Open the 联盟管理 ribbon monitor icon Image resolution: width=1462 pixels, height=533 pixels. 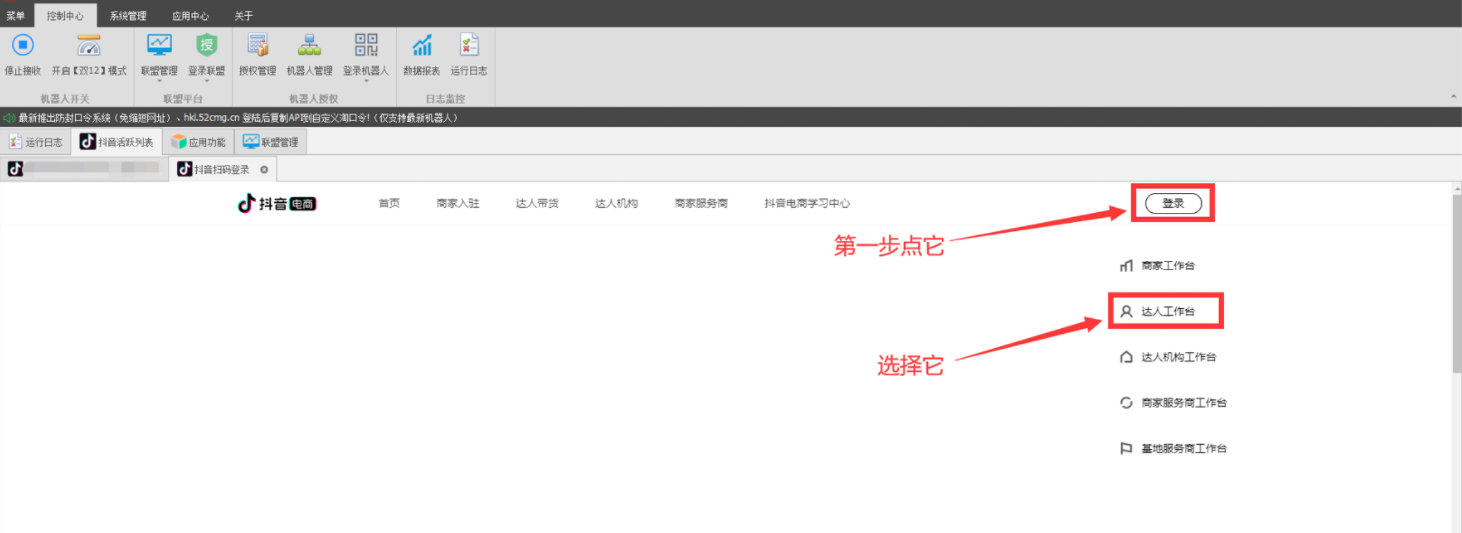(159, 45)
